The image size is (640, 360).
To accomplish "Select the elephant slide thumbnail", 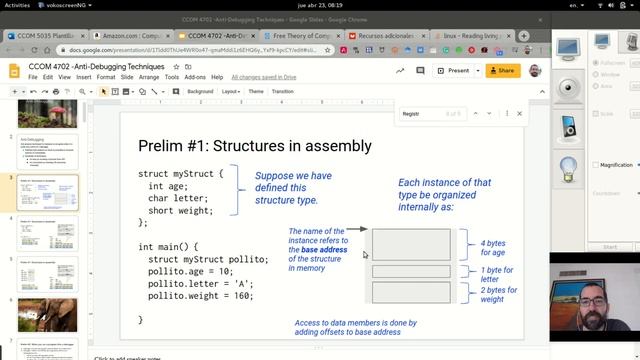I will 47,315.
